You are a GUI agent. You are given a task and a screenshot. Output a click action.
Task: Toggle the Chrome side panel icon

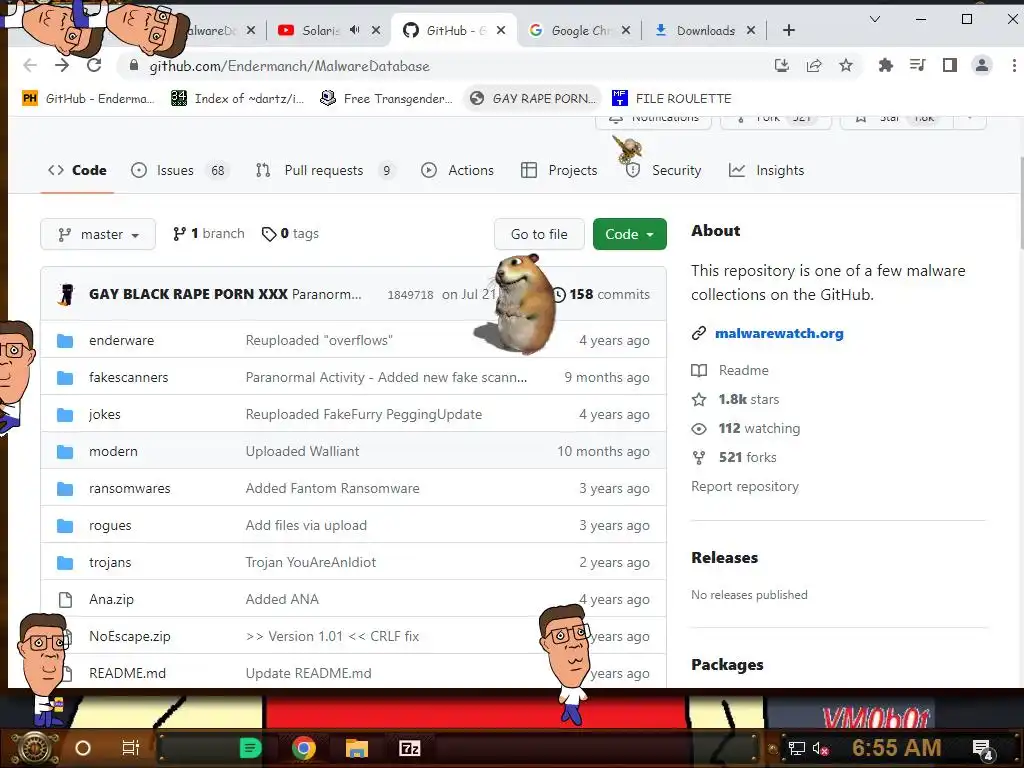click(x=950, y=65)
